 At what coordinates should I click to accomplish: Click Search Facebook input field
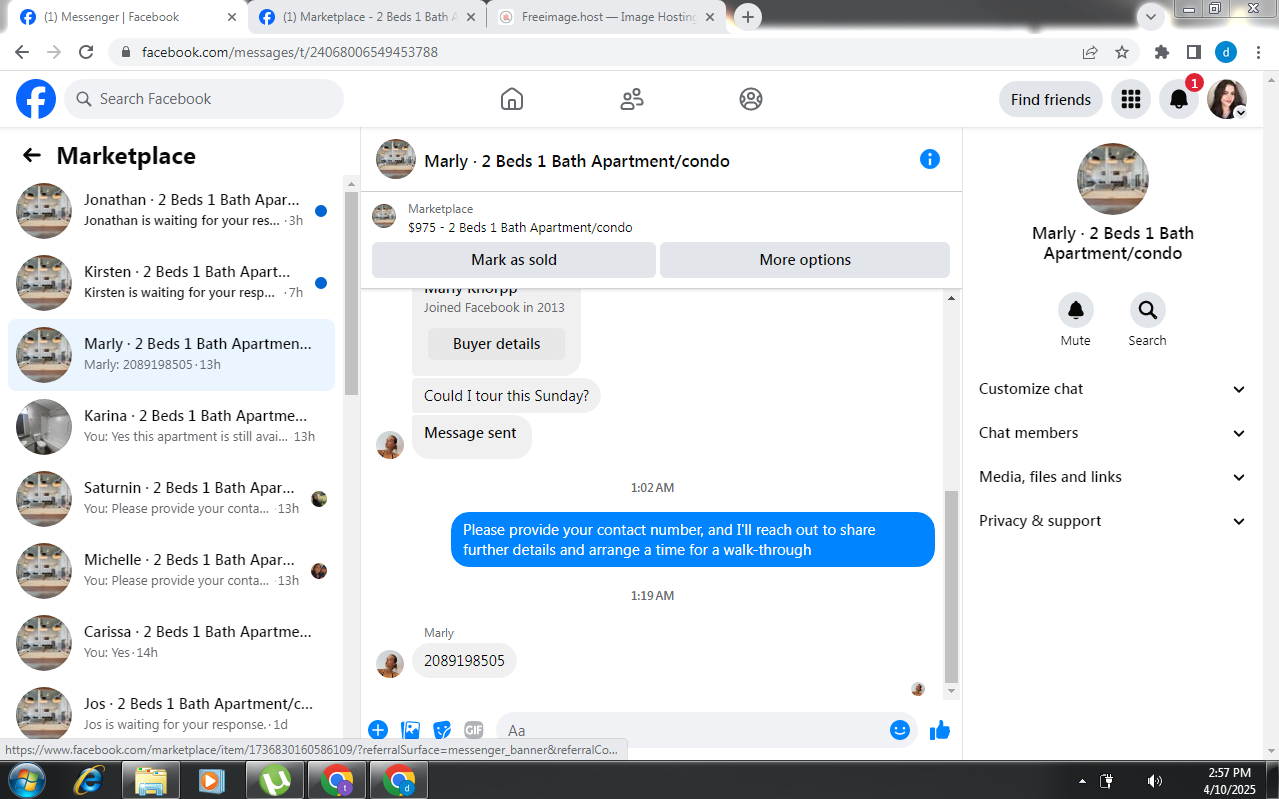click(x=204, y=99)
